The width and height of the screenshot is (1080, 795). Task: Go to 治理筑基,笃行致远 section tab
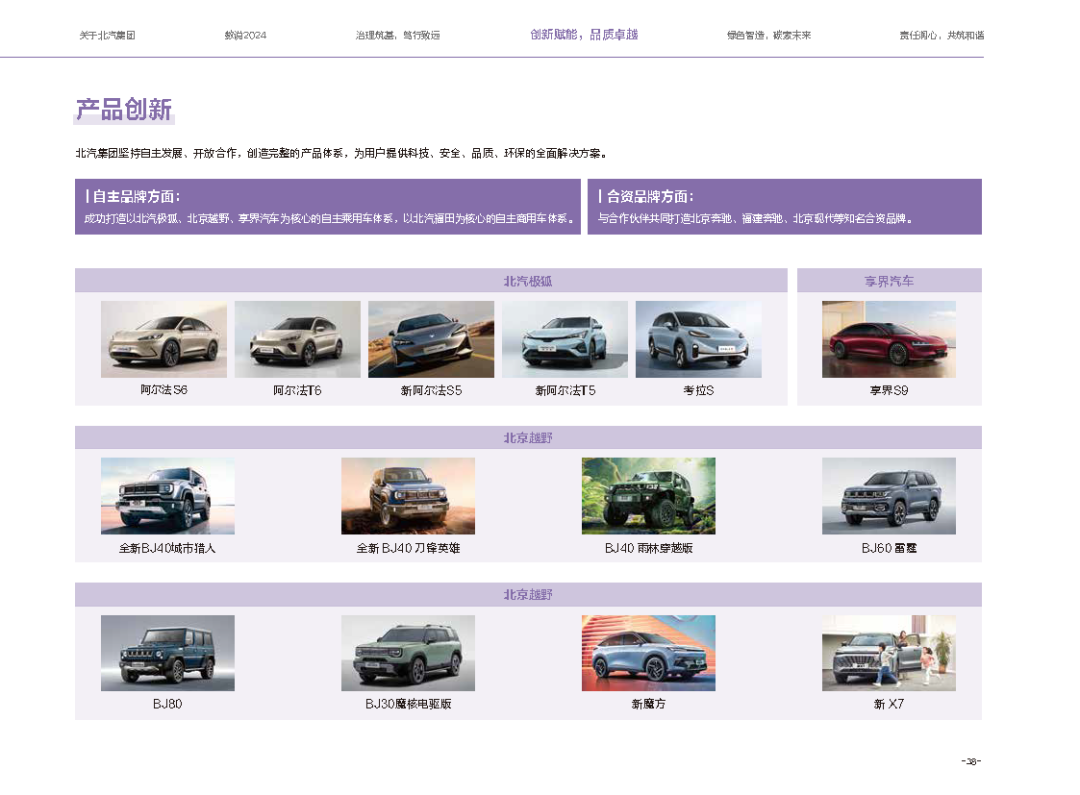coord(397,35)
